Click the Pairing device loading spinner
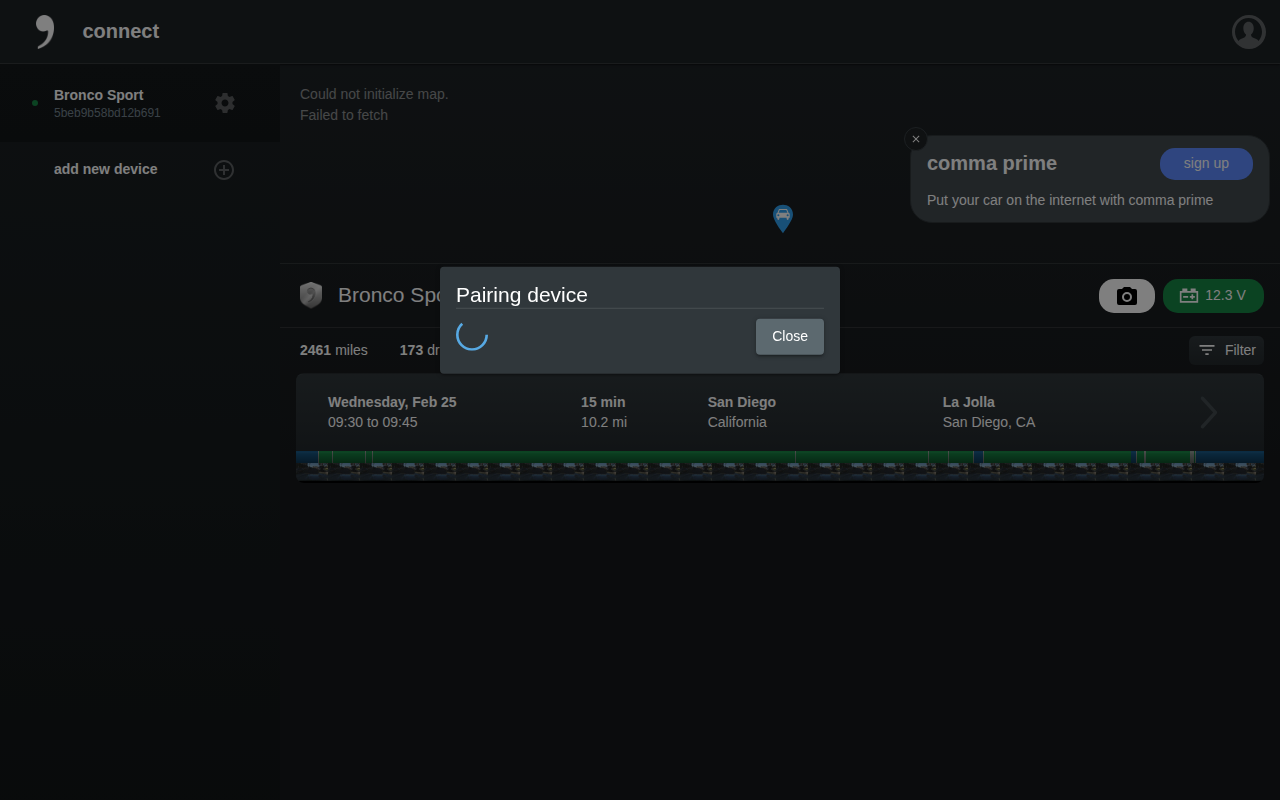The width and height of the screenshot is (1280, 800). coord(472,335)
